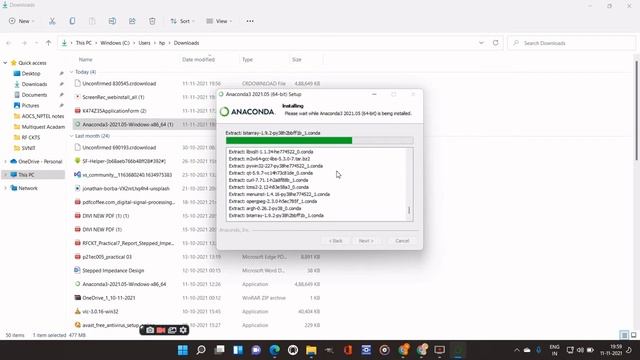Refresh the Downloads folder

[x=496, y=43]
